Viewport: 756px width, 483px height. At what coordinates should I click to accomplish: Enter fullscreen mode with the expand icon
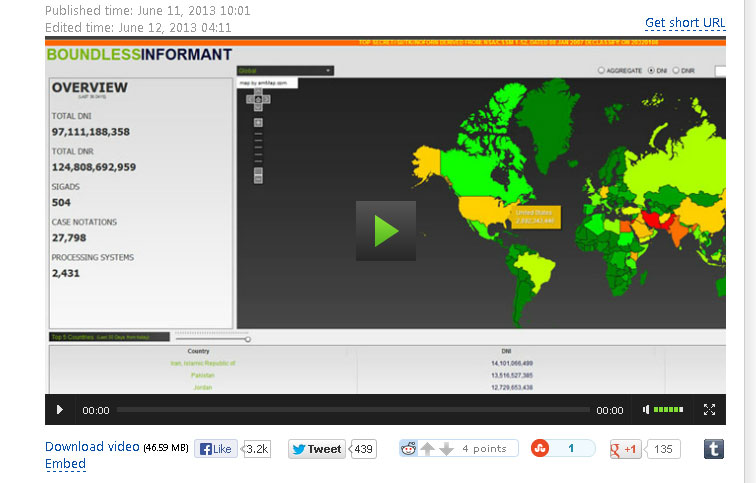click(709, 410)
